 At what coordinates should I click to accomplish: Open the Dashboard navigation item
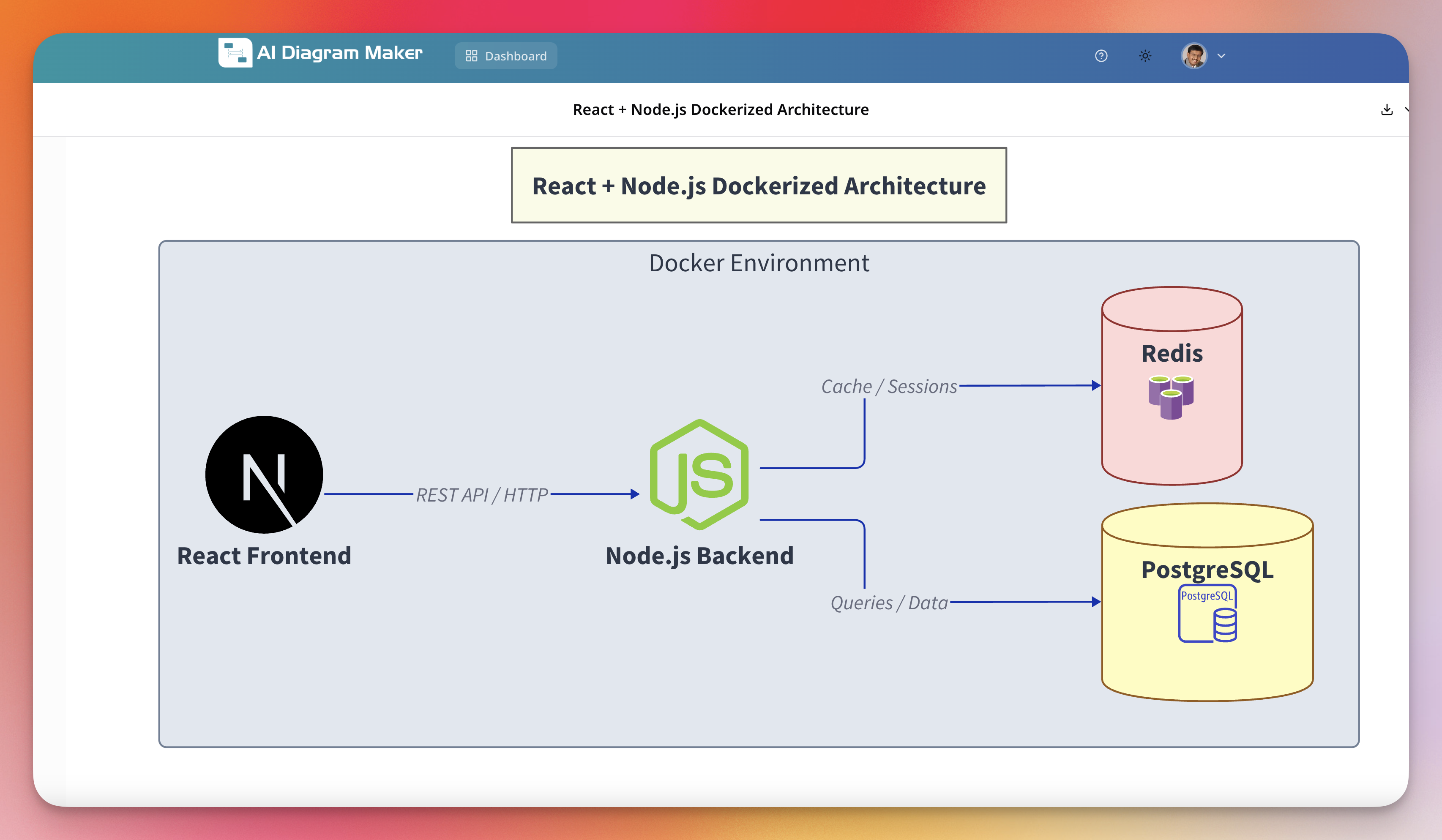(505, 55)
